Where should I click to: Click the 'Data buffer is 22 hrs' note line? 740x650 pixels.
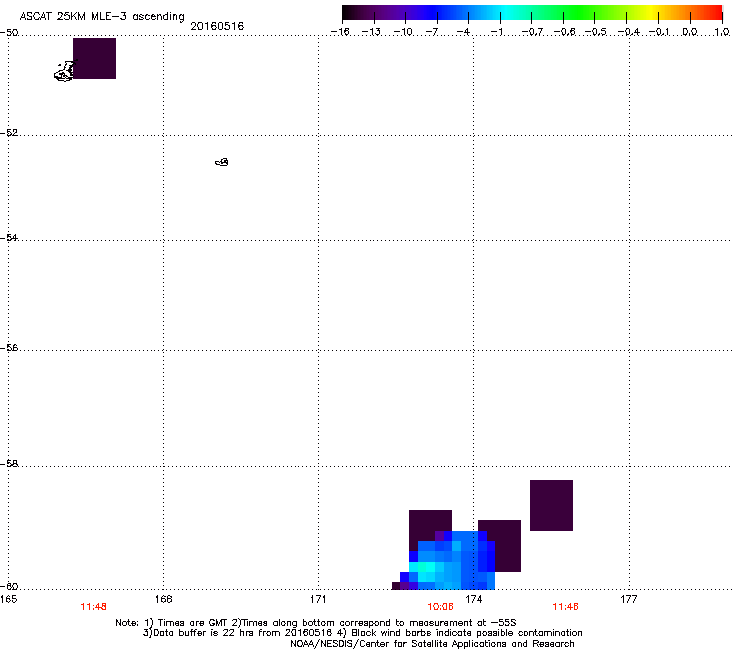362,633
